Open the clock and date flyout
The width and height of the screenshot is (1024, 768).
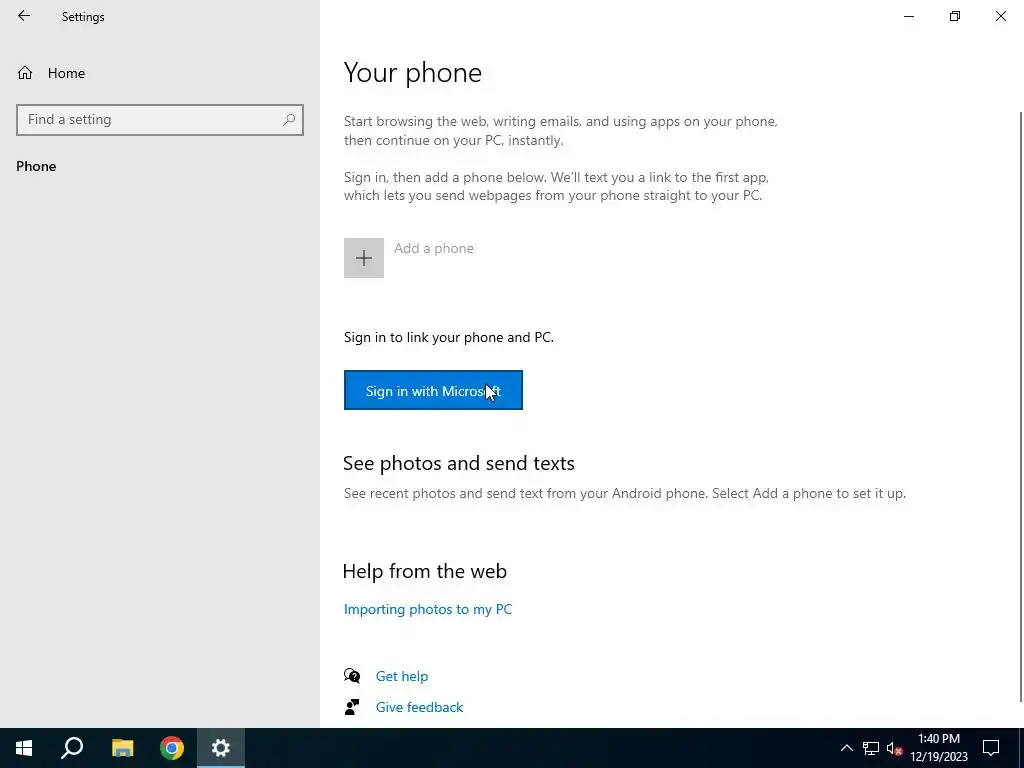coord(939,748)
